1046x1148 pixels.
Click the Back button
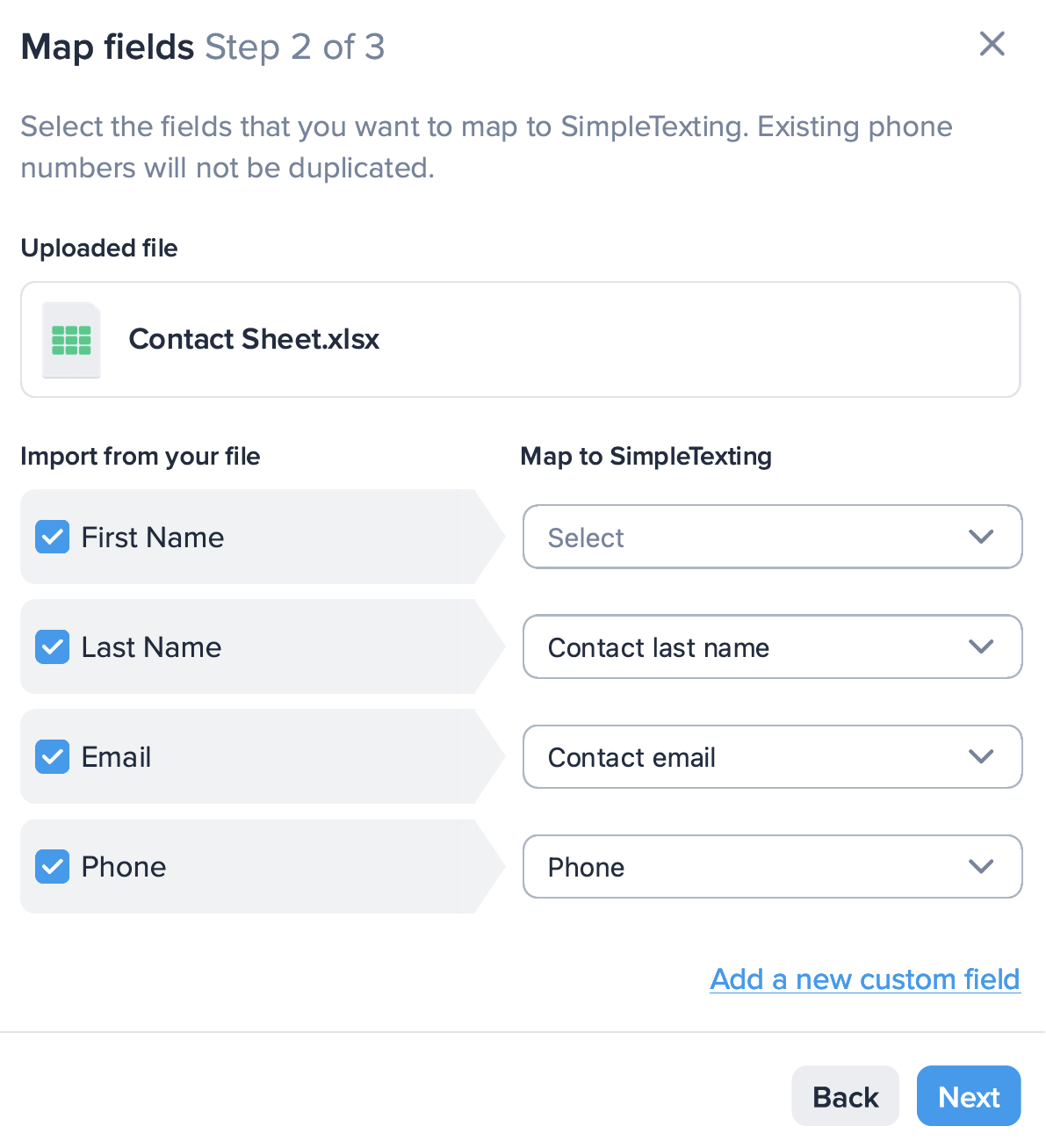pos(844,1095)
